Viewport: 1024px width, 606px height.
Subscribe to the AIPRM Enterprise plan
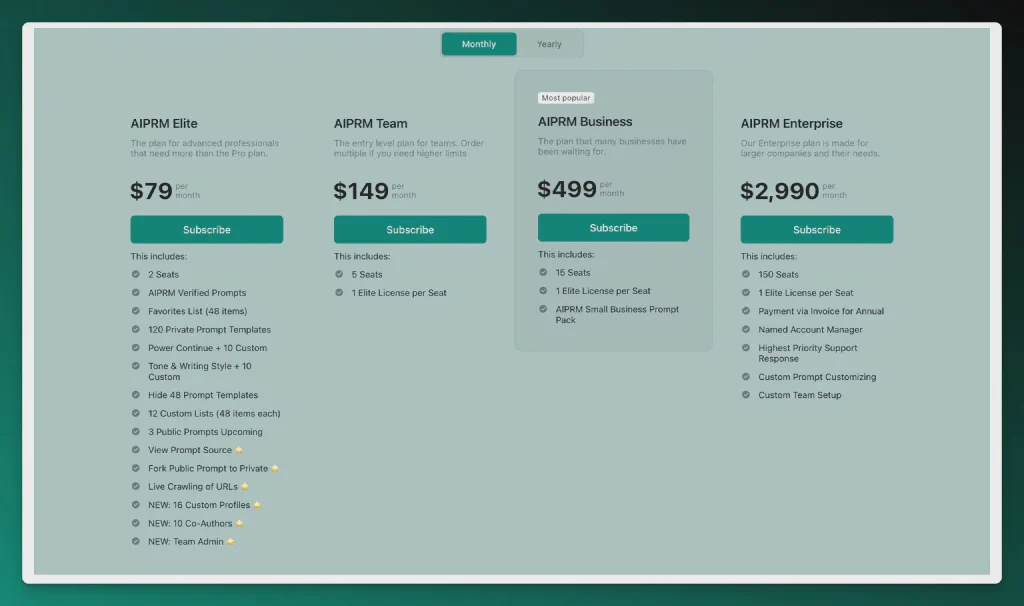816,230
